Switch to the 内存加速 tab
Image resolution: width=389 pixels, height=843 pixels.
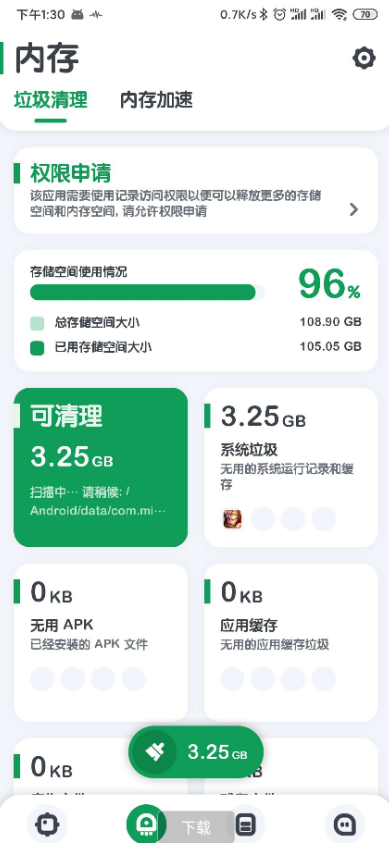coord(156,100)
